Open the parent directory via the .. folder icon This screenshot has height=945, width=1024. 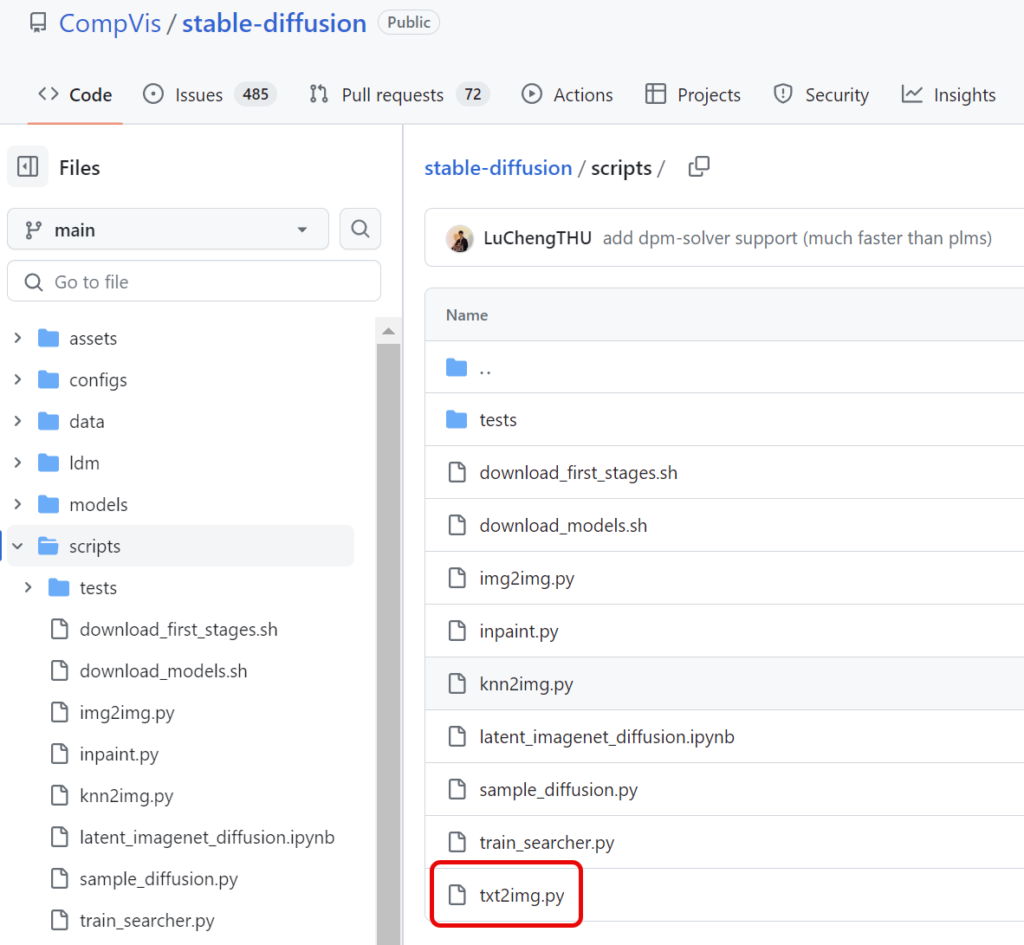(455, 367)
